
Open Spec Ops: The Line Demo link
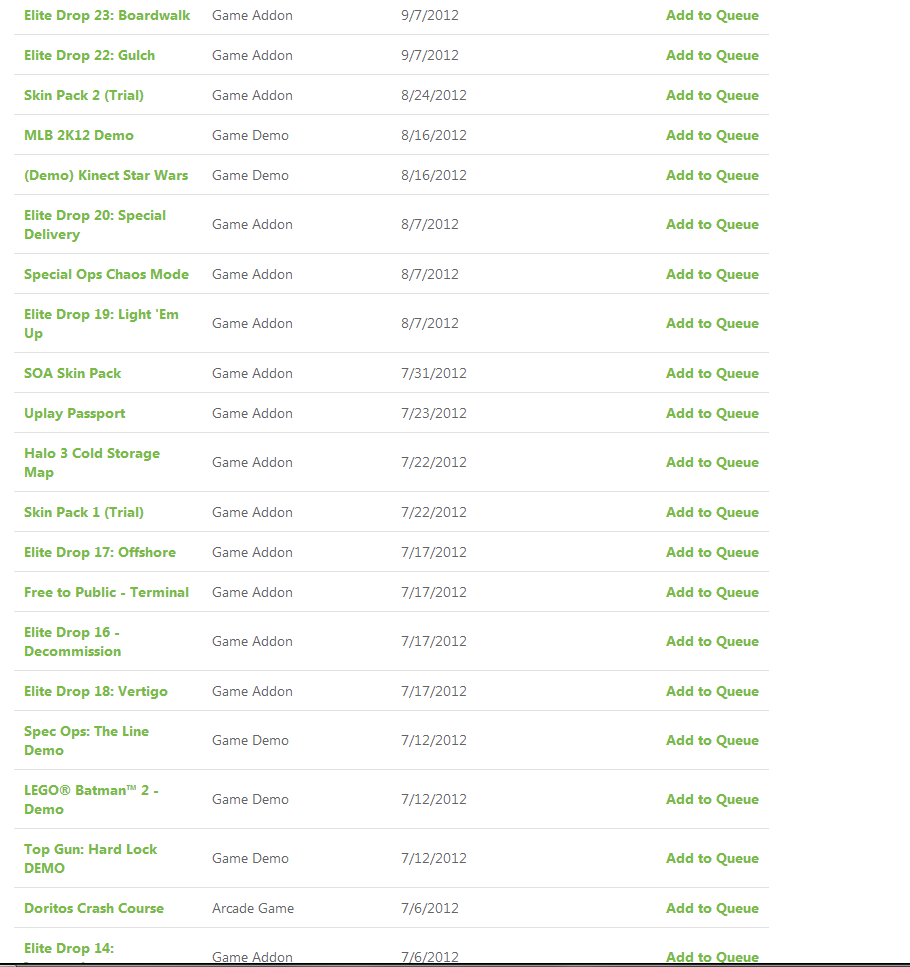click(x=86, y=741)
